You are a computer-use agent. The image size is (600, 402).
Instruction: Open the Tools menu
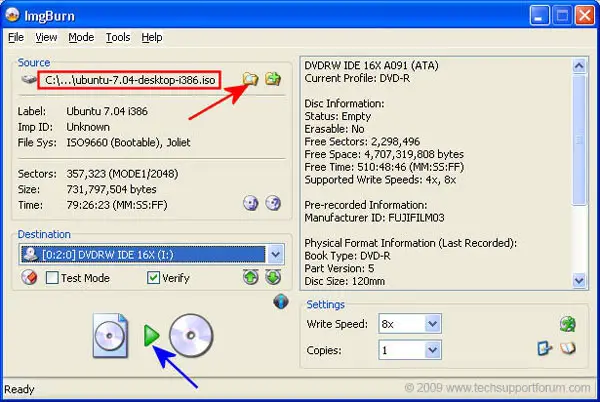coord(118,37)
